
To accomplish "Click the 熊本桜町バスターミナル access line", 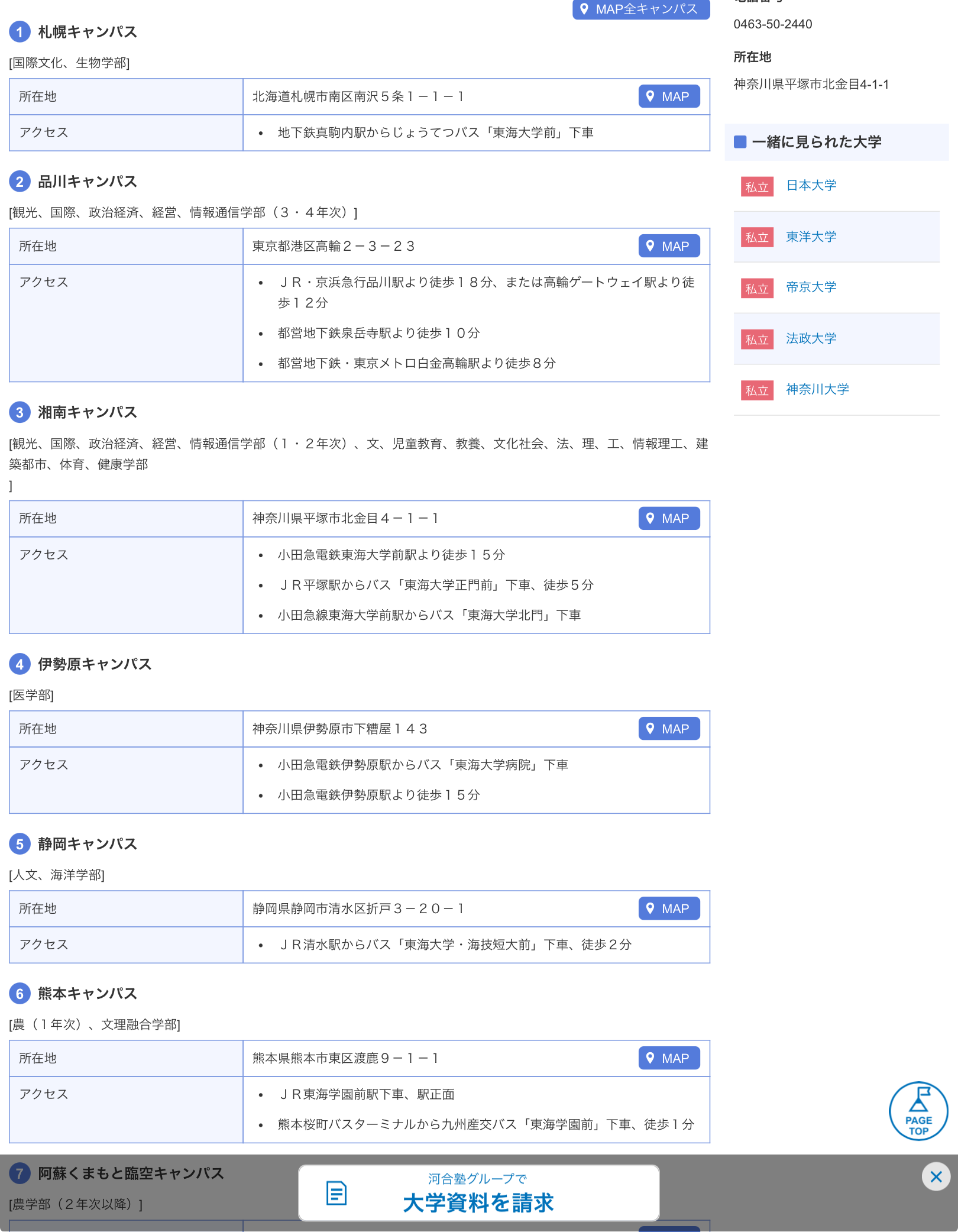I will click(x=486, y=1124).
